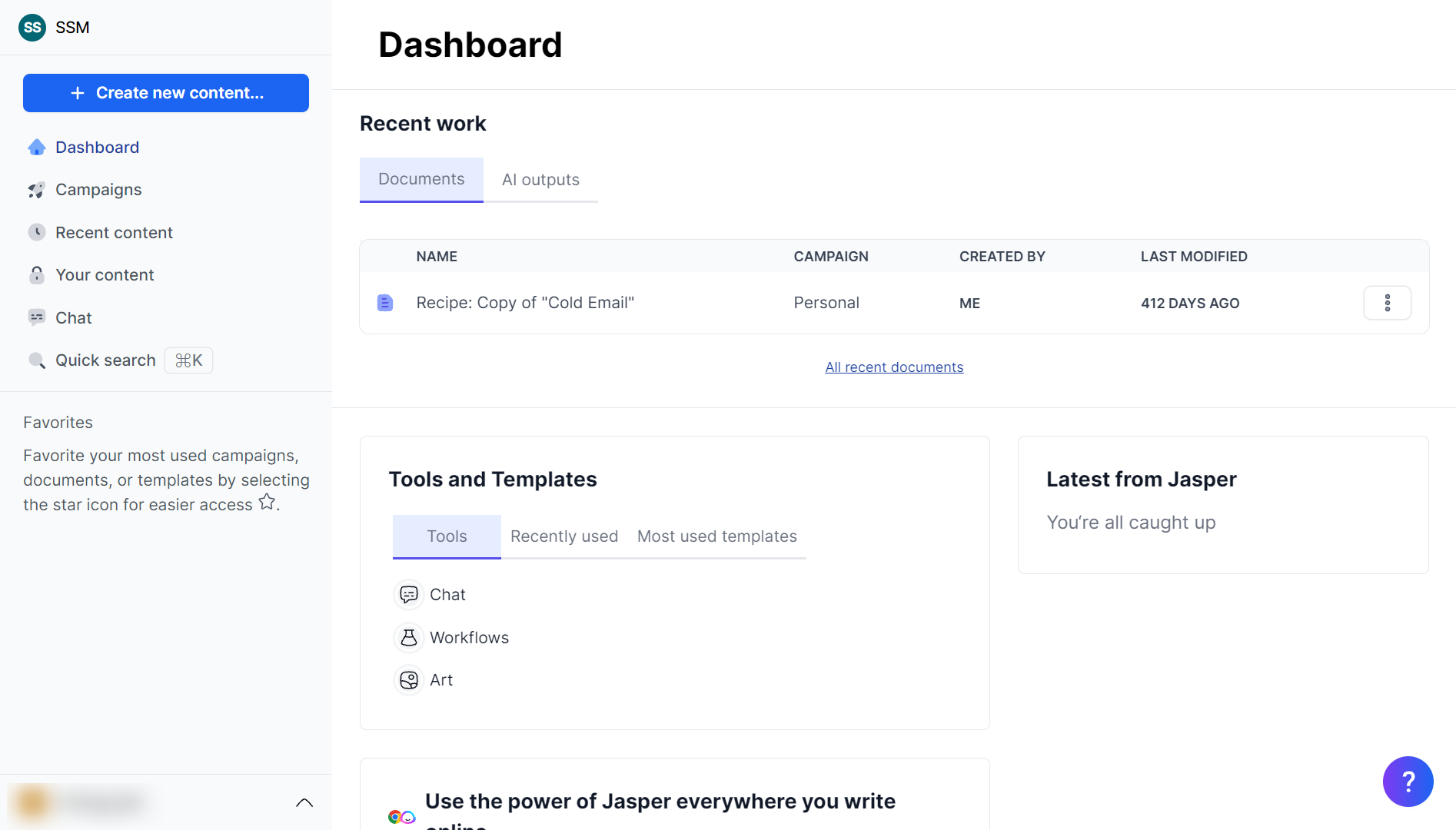Switch to the Documents tab
Screen dimensions: 1456x830
tap(421, 179)
